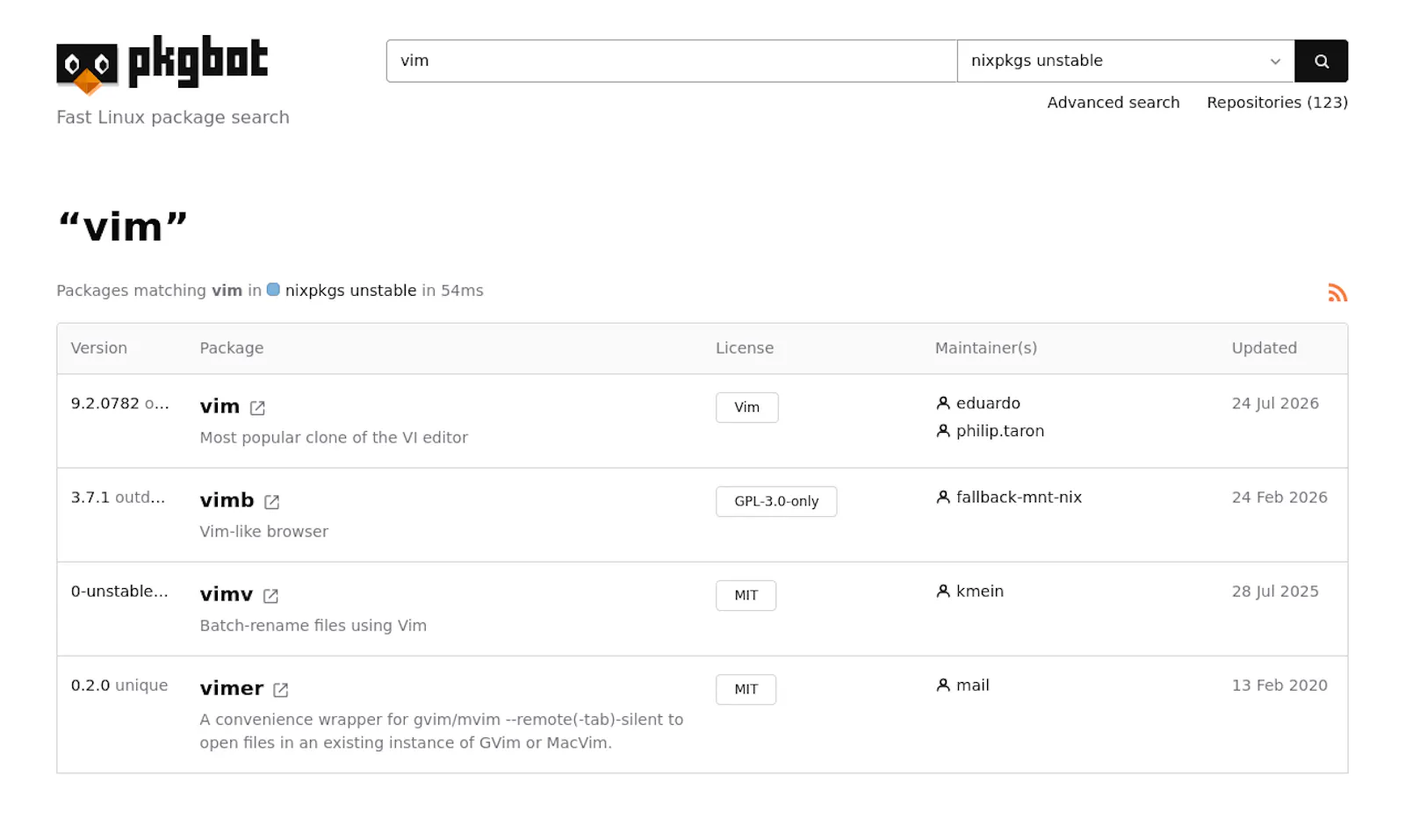The height and width of the screenshot is (840, 1405).
Task: Click the blue nixpkgs repository dot
Action: click(x=273, y=290)
